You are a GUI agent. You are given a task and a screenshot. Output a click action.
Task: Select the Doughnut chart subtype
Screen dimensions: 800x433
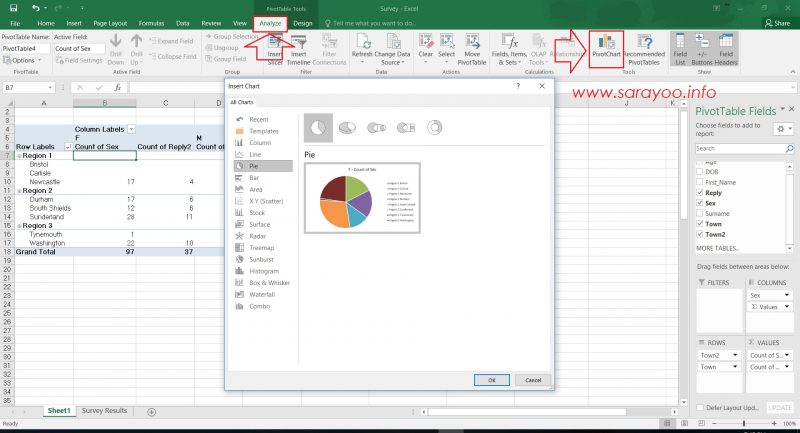pyautogui.click(x=435, y=128)
